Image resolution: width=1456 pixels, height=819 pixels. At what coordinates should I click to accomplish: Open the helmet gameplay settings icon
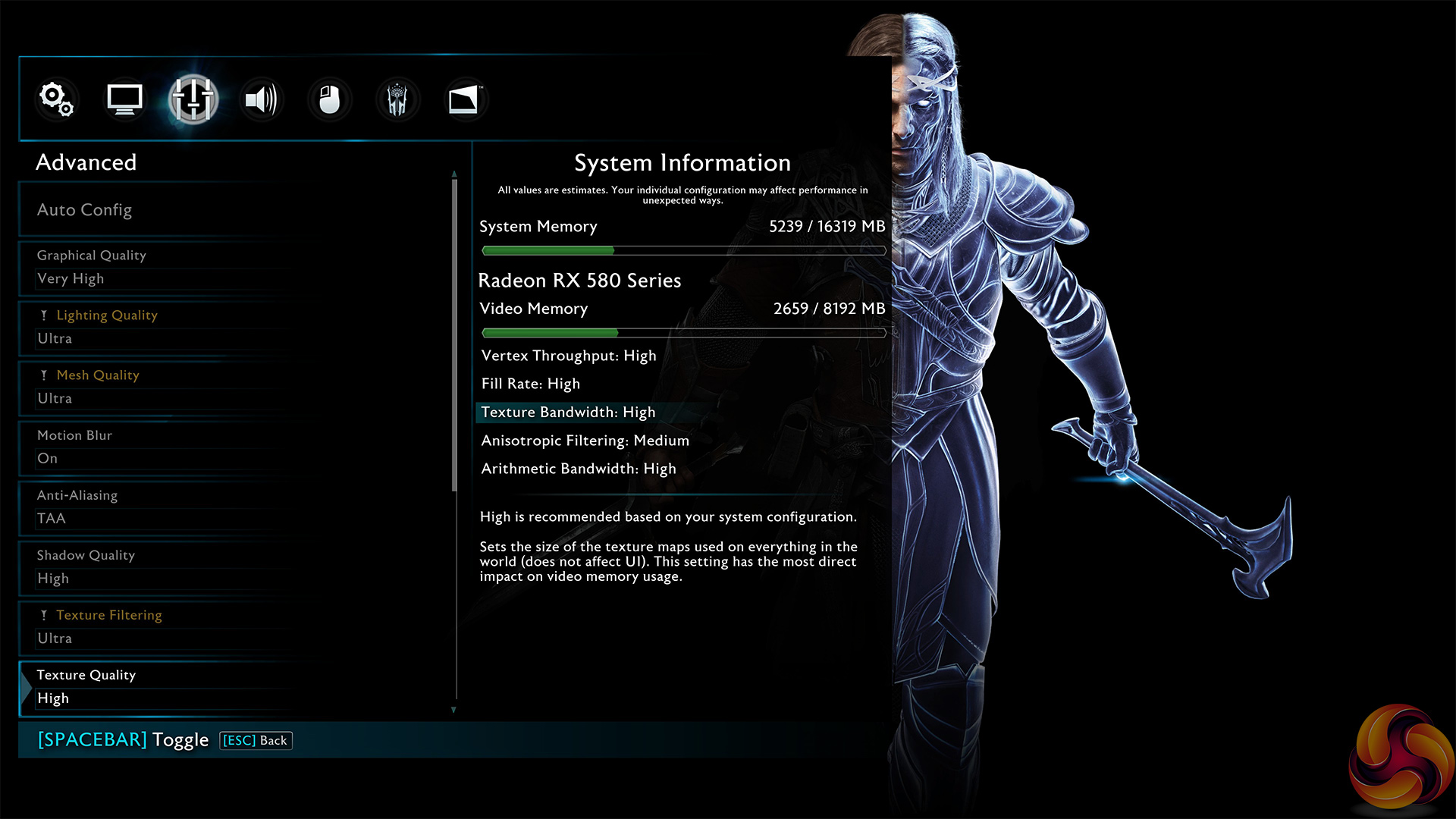397,99
